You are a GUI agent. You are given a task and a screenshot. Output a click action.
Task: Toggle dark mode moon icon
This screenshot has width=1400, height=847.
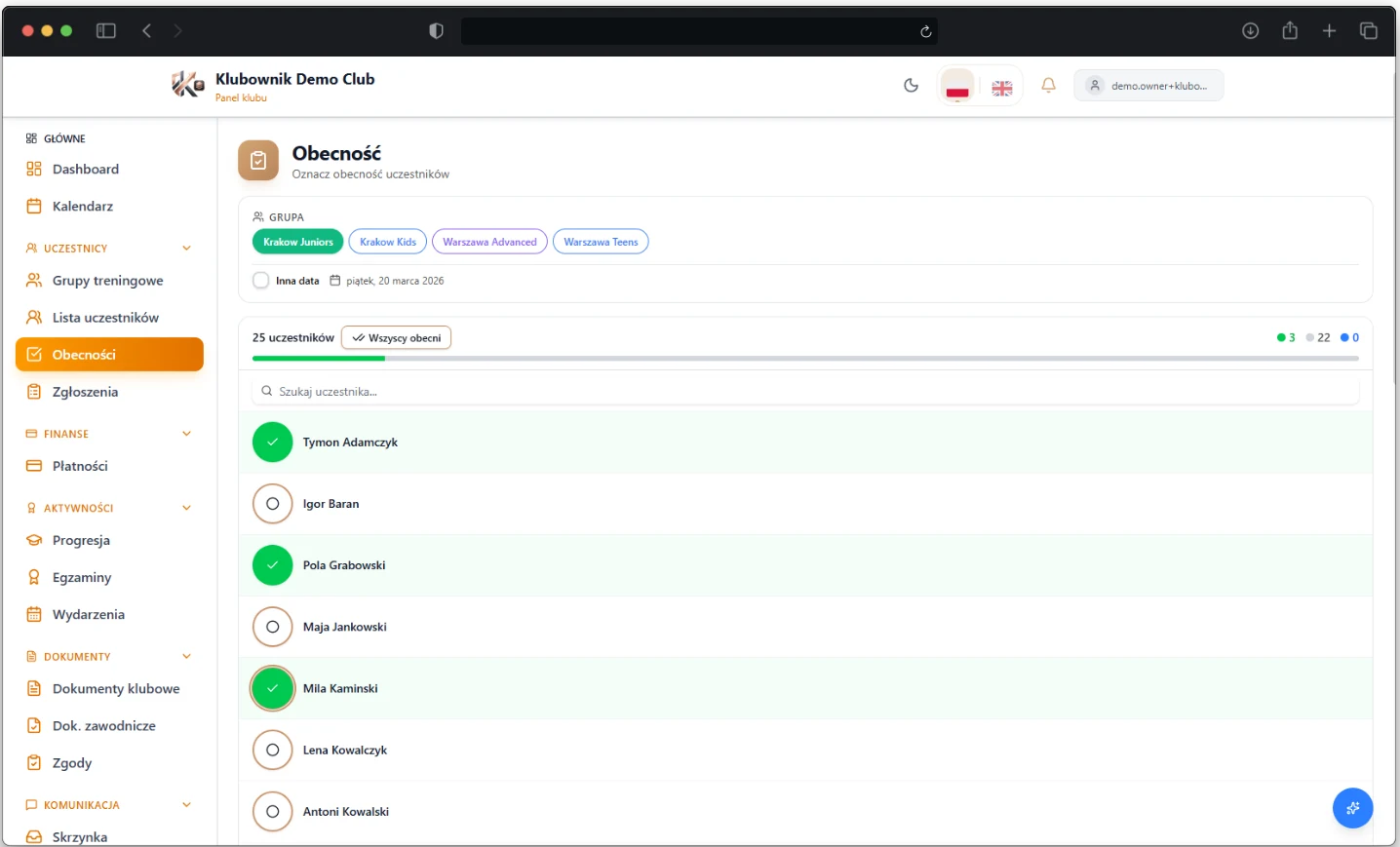point(911,86)
